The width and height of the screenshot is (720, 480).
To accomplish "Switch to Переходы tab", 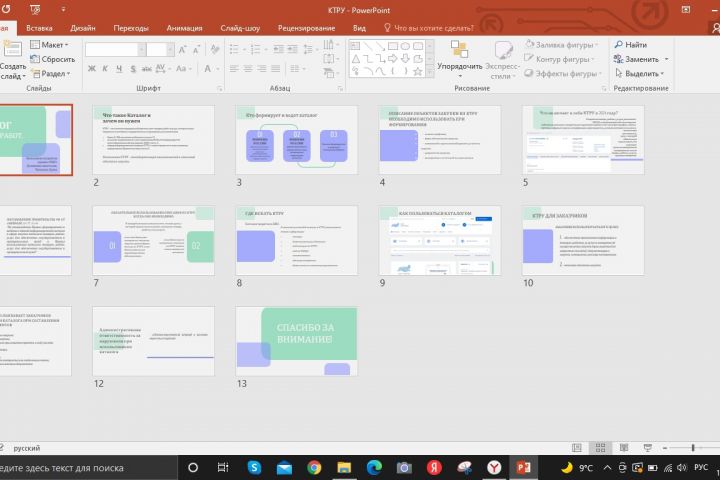I will coord(131,28).
